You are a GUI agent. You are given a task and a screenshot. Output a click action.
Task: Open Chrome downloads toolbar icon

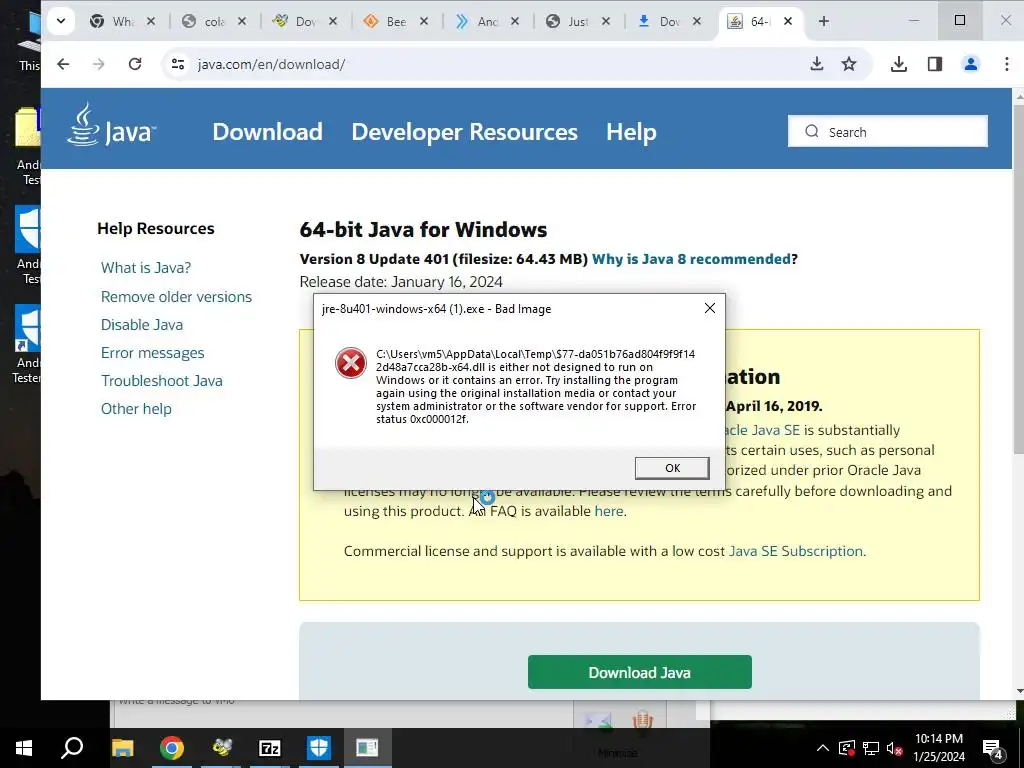point(899,64)
